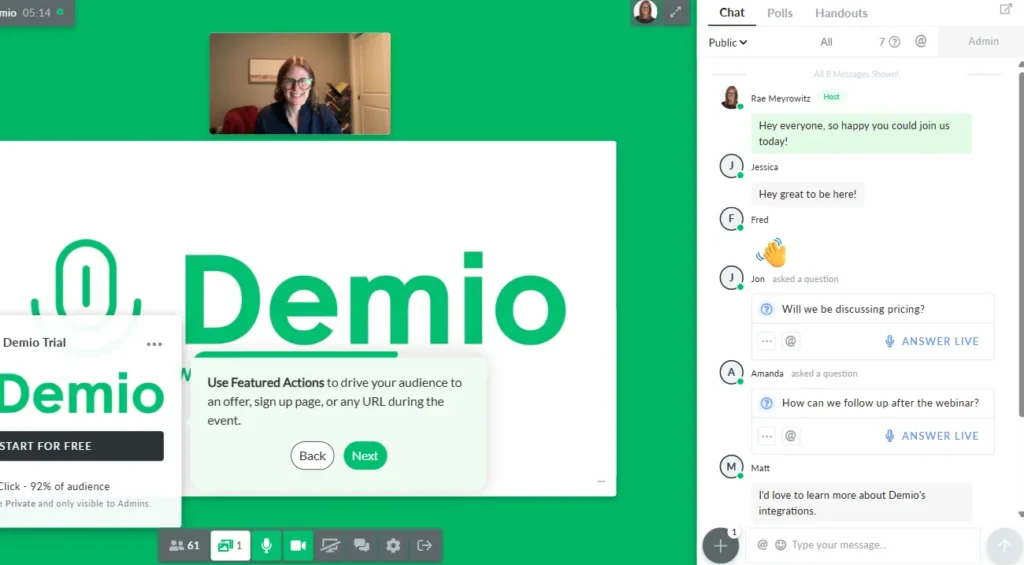This screenshot has height=565, width=1024.
Task: Click Next in the Featured Actions tooltip
Action: pyautogui.click(x=365, y=456)
